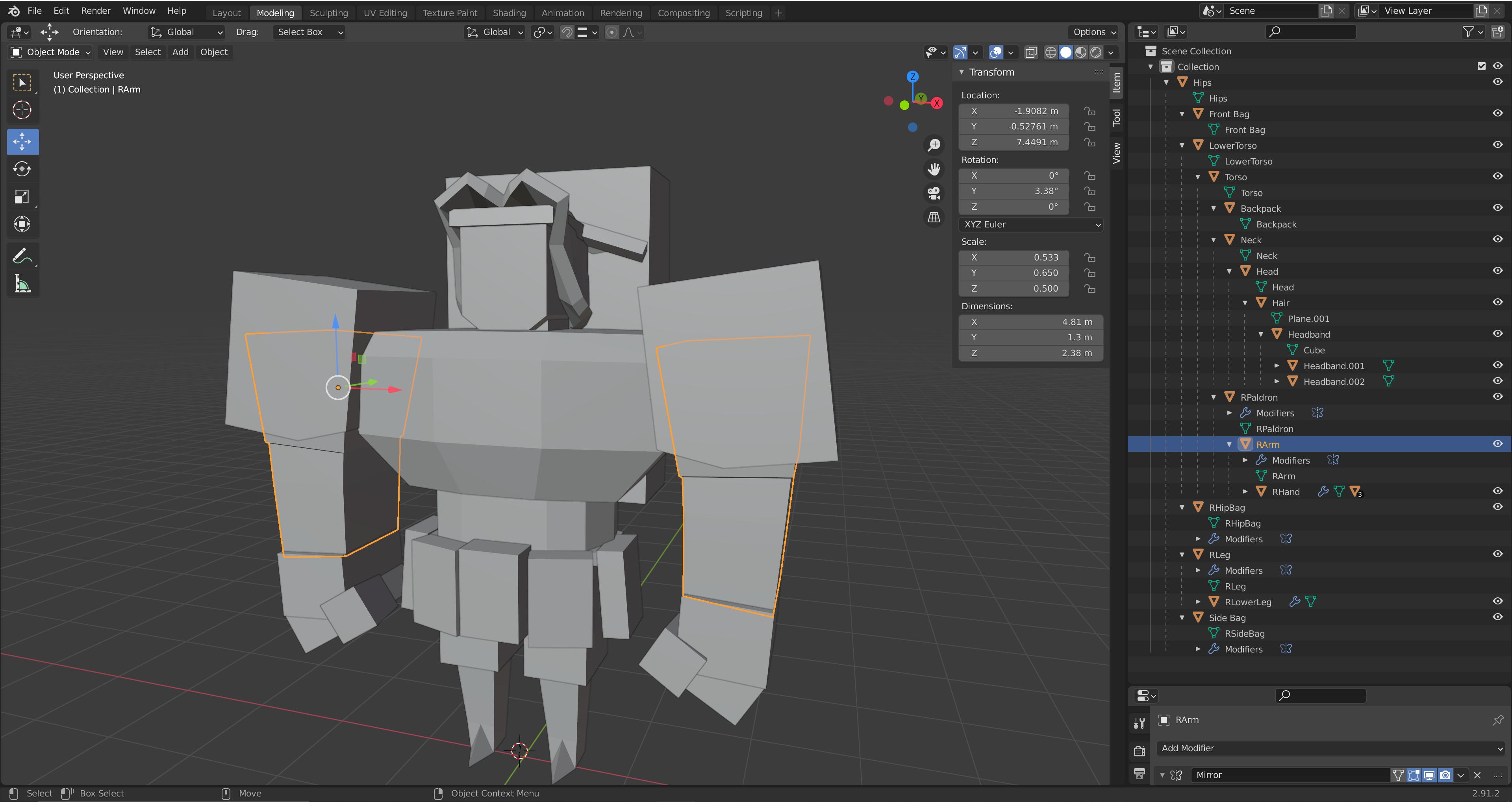Open the File menu
This screenshot has height=802, width=1512.
(35, 11)
